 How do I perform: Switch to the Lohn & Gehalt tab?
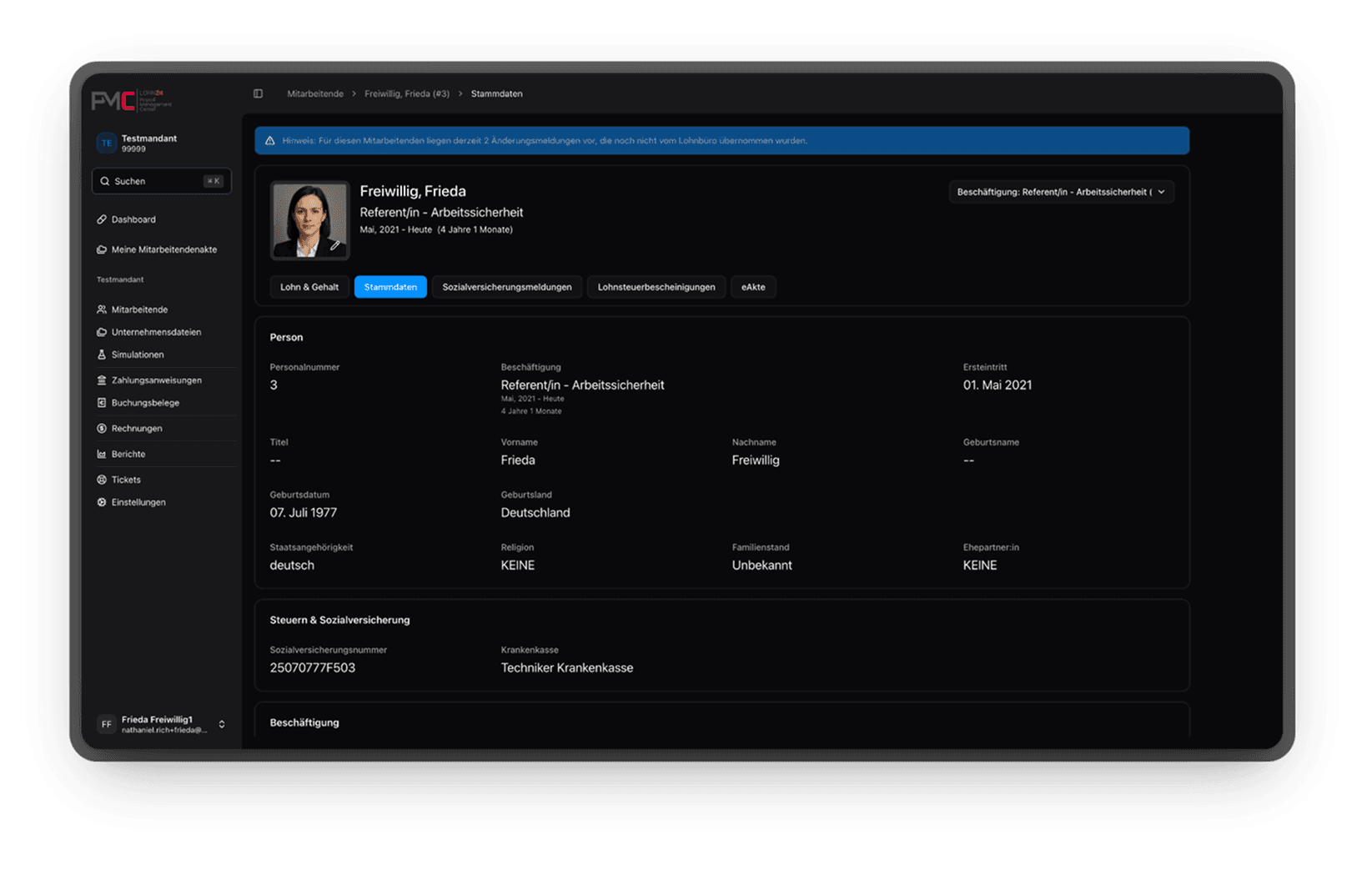309,287
